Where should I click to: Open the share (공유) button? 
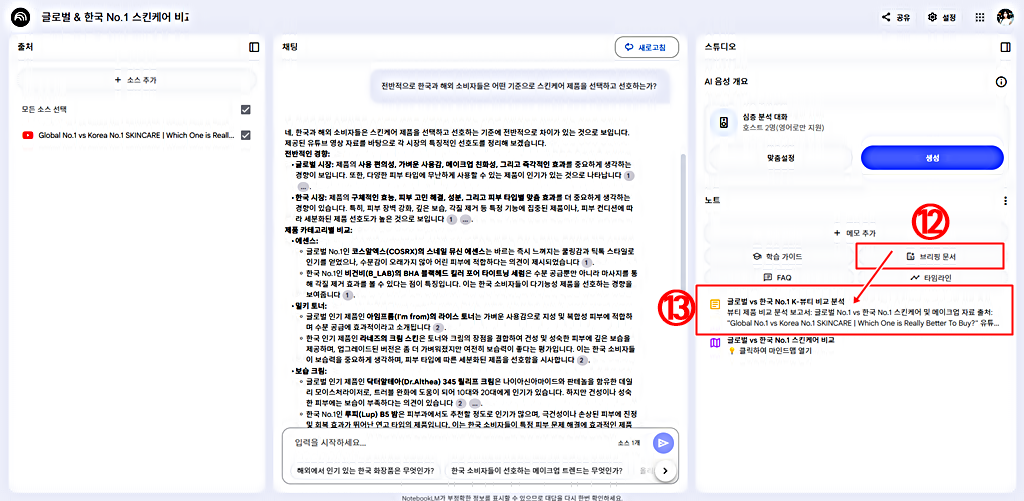tap(896, 18)
